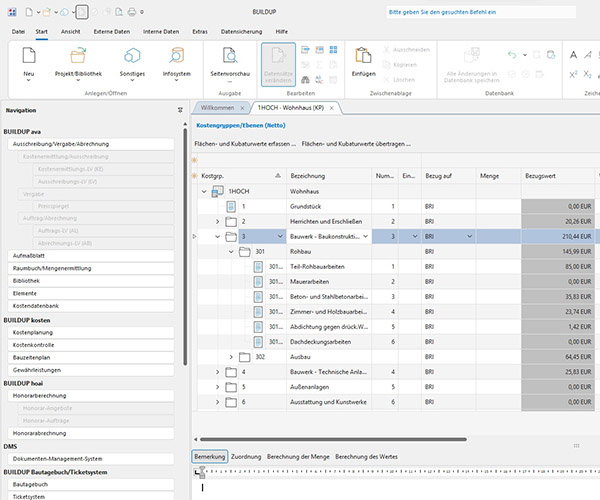Open the undo history dropdown arrow

click(525, 55)
